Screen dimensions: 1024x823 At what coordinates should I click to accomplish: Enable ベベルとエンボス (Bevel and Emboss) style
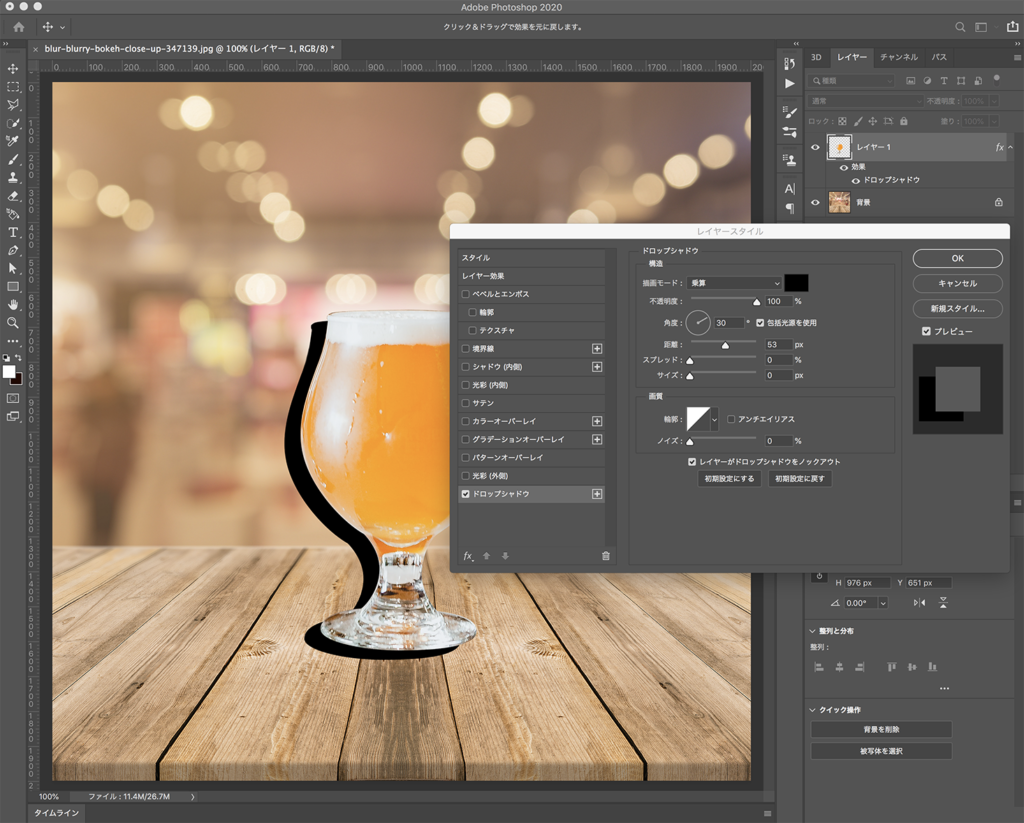[466, 295]
